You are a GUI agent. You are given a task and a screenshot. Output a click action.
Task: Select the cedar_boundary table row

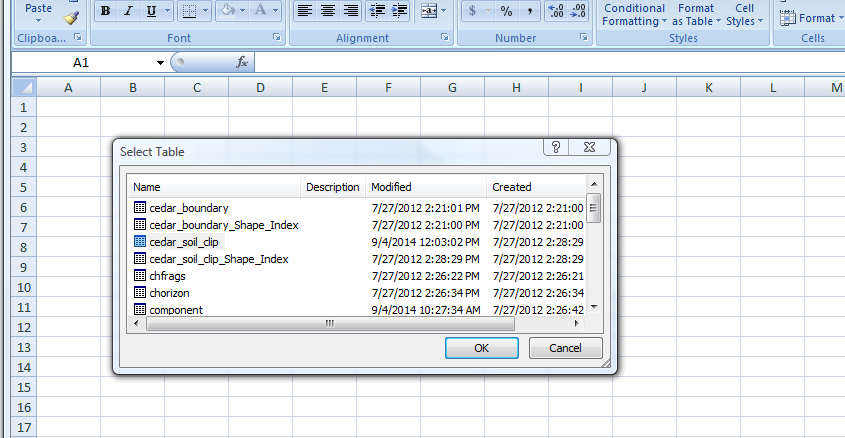(x=188, y=208)
